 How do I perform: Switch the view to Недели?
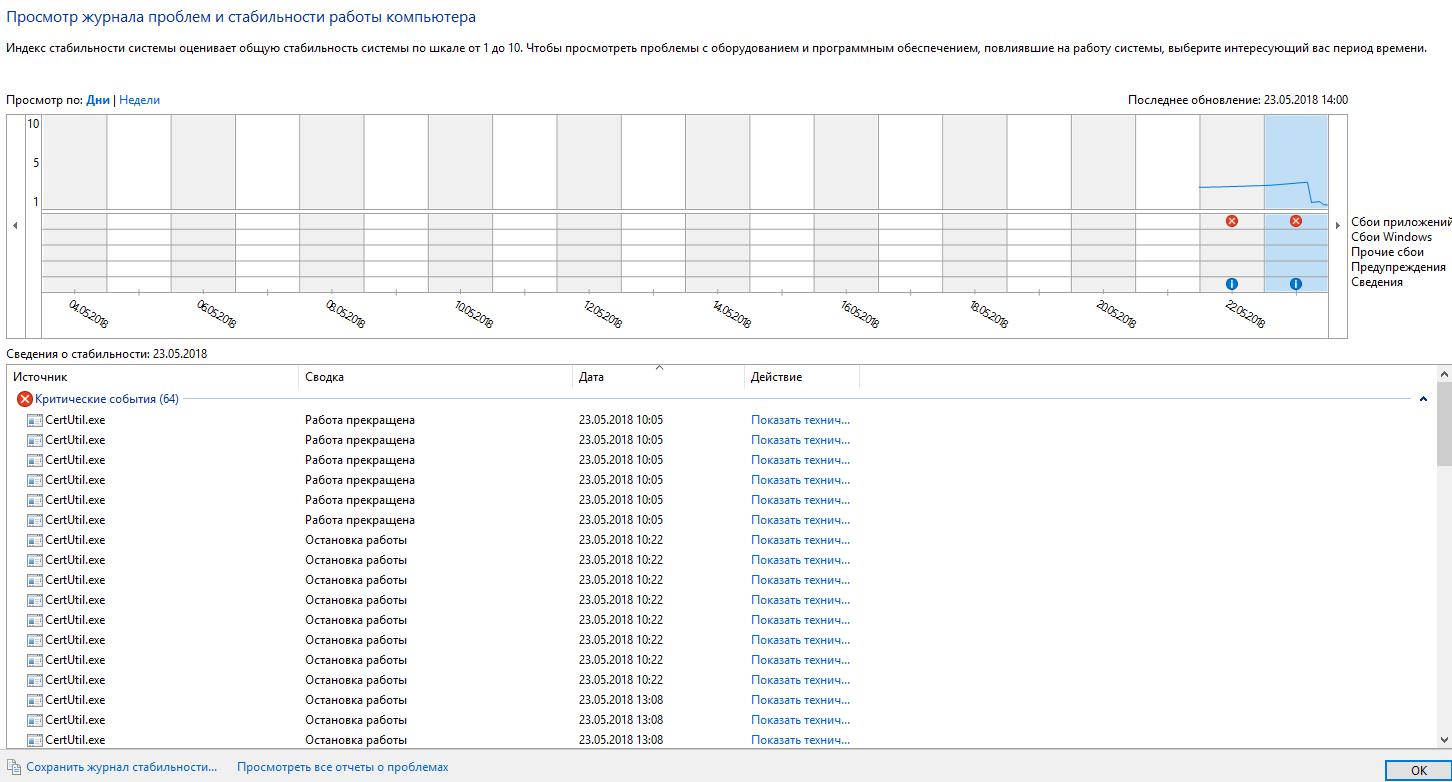coord(139,100)
